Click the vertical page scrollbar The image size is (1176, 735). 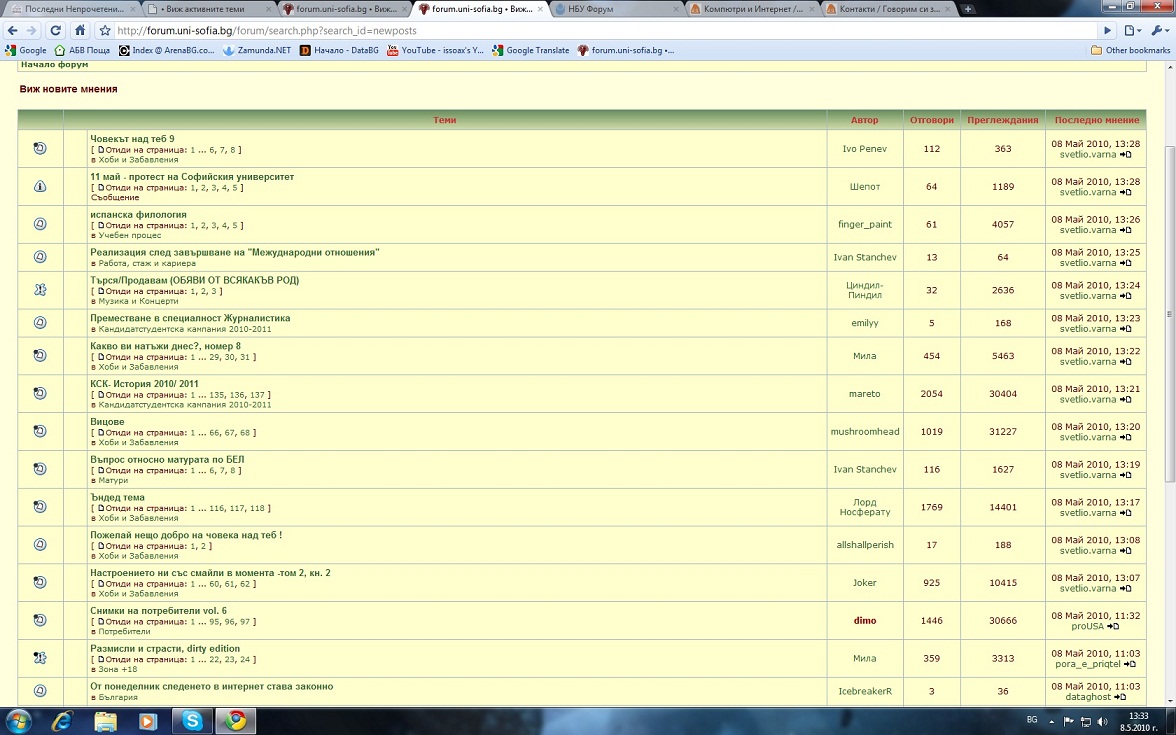(x=1169, y=300)
